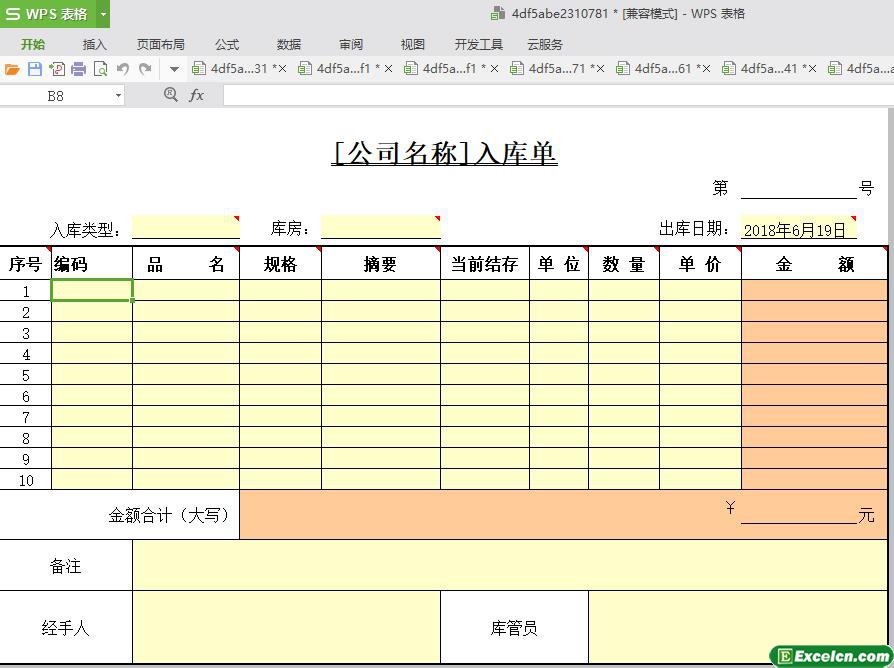Click the Open folder icon in toolbar

[12, 69]
